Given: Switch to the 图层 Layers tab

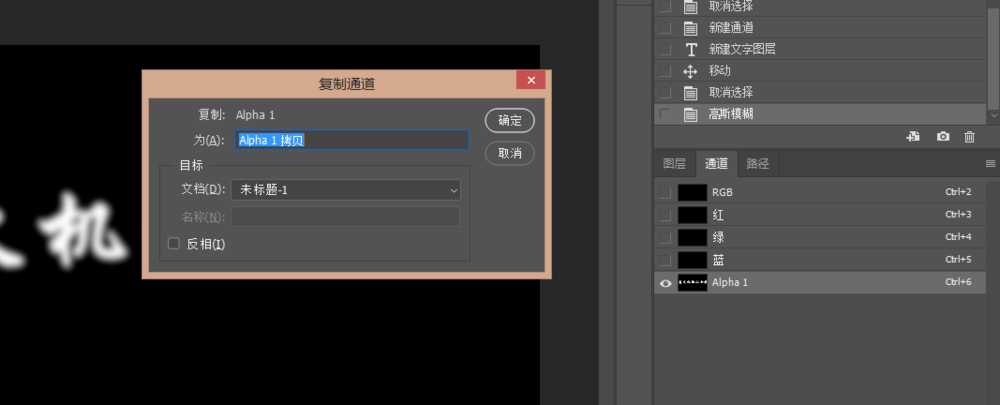Looking at the screenshot, I should [x=675, y=163].
